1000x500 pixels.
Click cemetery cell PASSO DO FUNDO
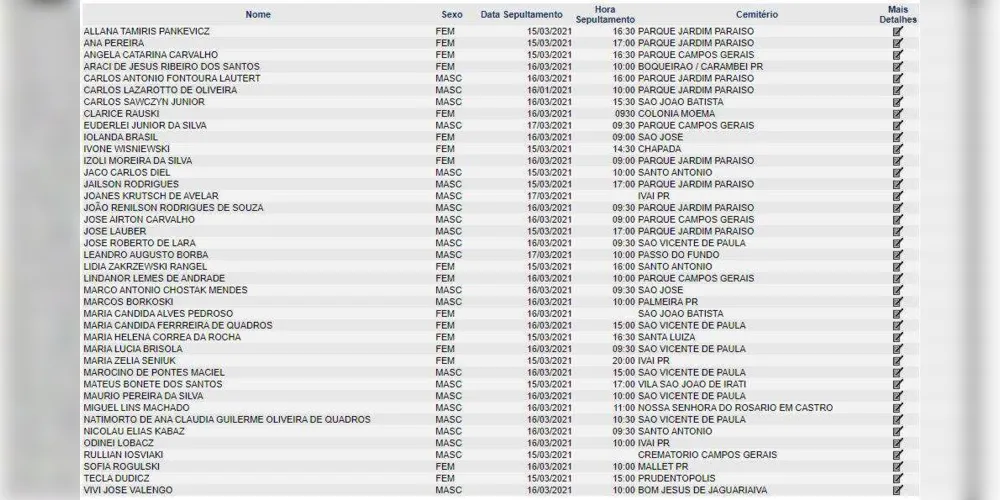coord(679,255)
